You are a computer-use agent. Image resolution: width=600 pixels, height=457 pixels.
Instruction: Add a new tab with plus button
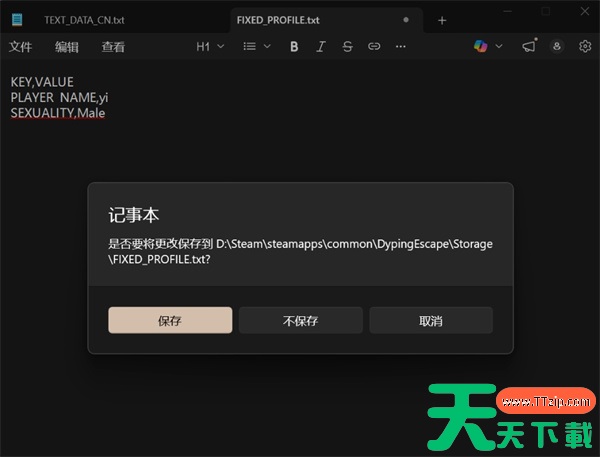pyautogui.click(x=442, y=20)
